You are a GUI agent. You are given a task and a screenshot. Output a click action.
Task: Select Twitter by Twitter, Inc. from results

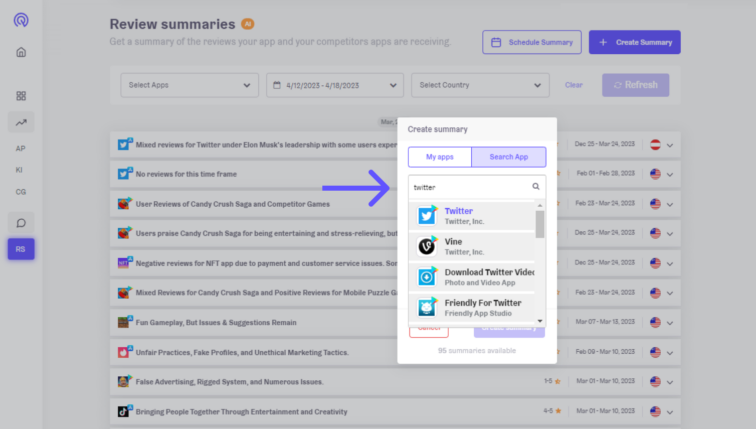472,215
